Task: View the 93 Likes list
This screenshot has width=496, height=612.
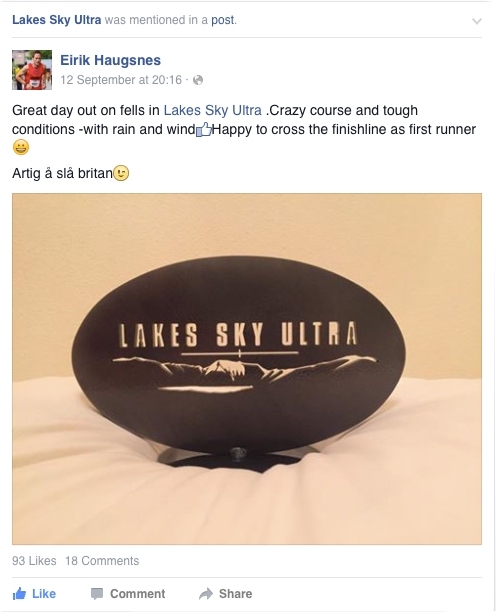Action: [34, 560]
